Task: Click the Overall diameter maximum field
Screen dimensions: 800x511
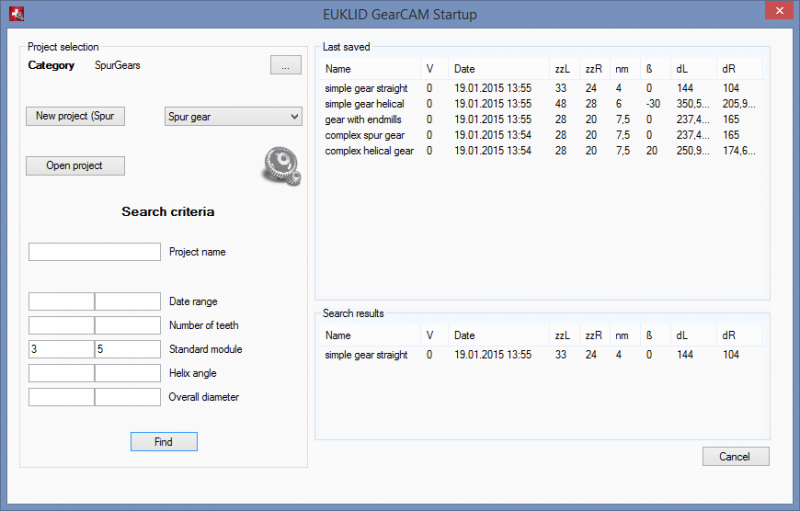Action: point(128,397)
